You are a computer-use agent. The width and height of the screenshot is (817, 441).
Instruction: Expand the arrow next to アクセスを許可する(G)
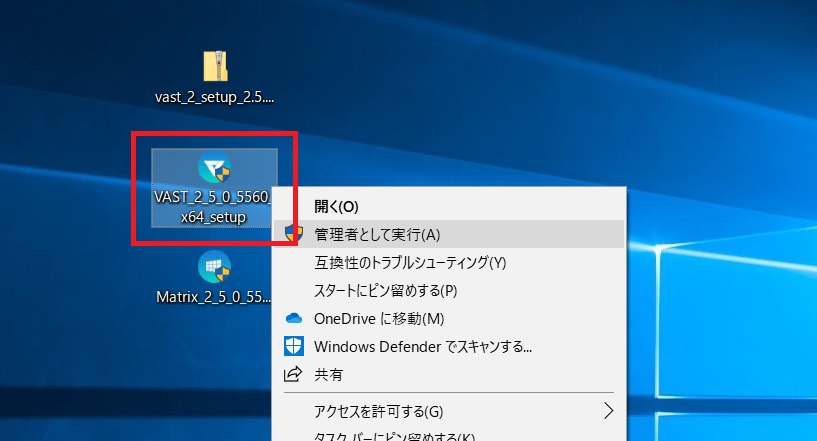608,411
